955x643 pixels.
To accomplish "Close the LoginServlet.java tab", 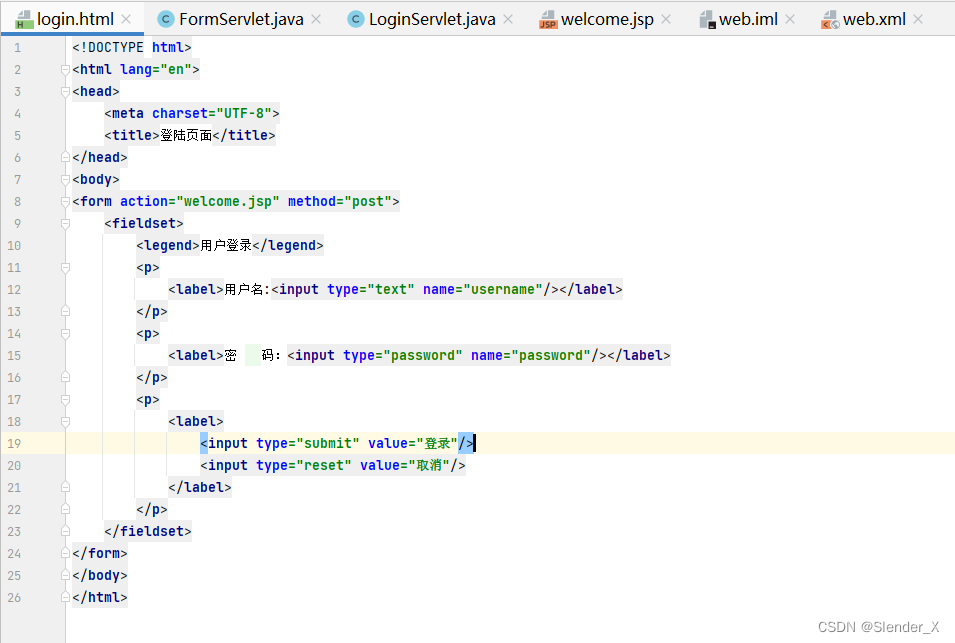I will click(x=507, y=19).
